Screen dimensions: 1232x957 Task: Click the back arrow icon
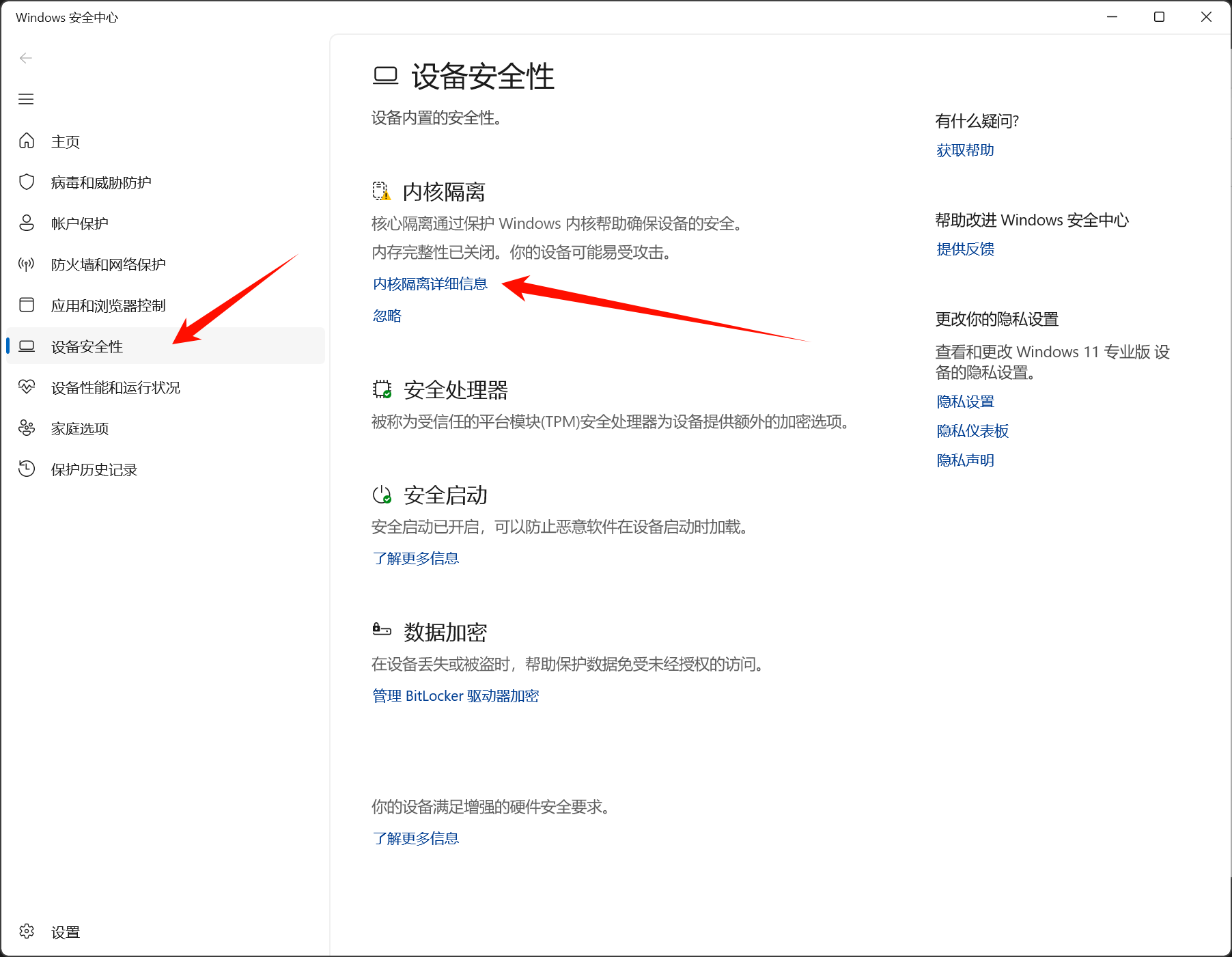pyautogui.click(x=26, y=58)
